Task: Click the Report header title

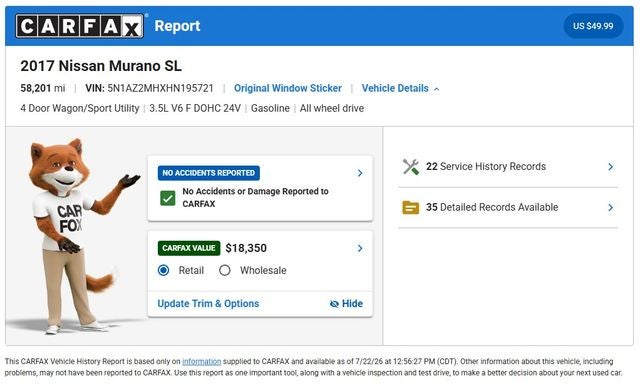Action: click(x=178, y=26)
